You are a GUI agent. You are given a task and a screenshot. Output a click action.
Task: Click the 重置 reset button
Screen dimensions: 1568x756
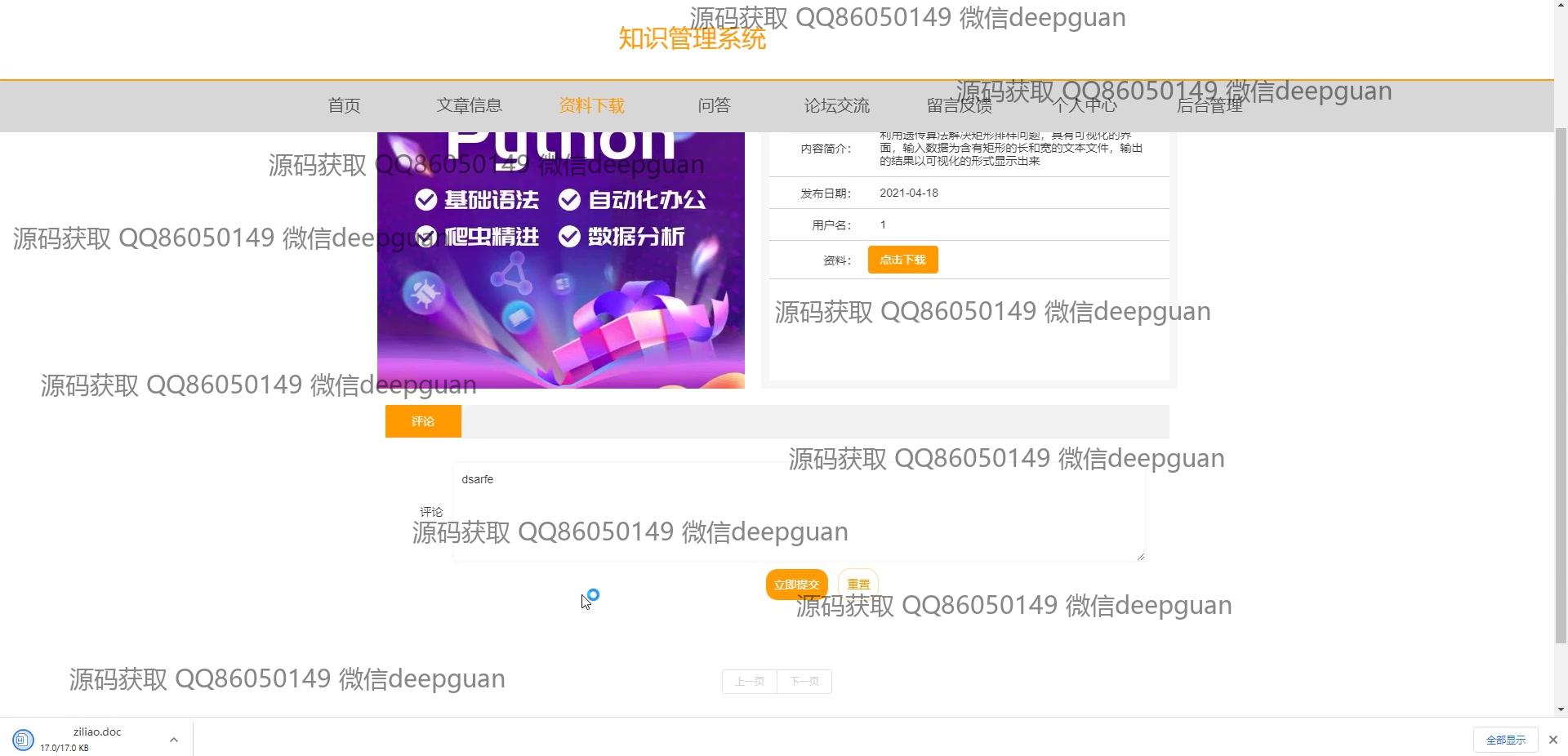pyautogui.click(x=858, y=585)
